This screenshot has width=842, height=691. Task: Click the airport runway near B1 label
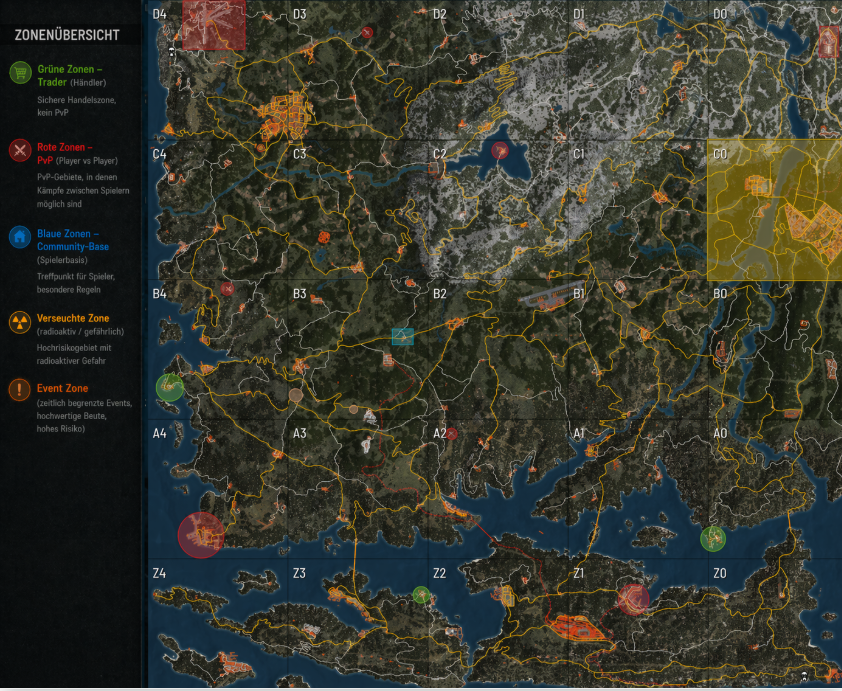pyautogui.click(x=552, y=295)
